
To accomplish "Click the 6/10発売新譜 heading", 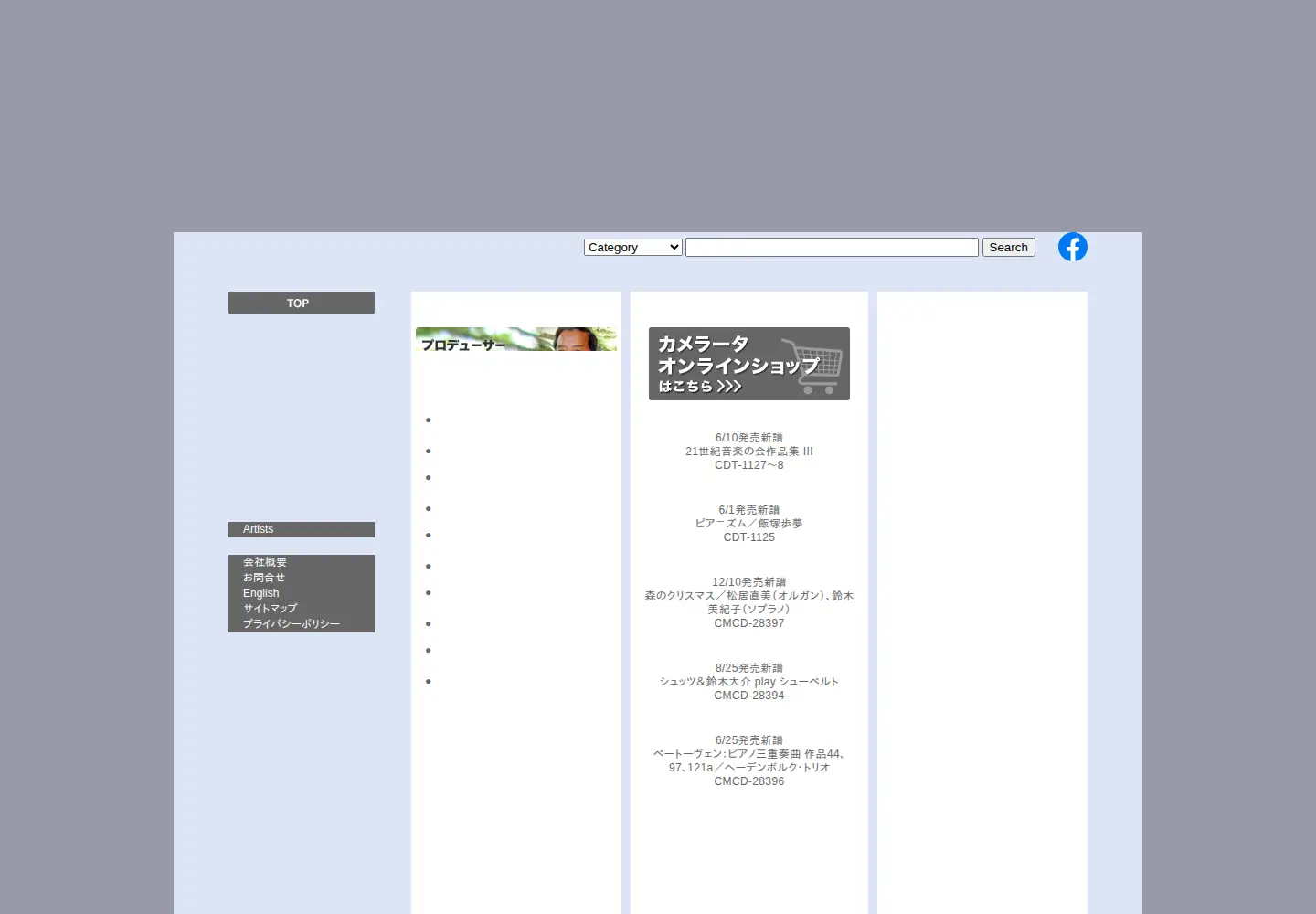I will [749, 438].
